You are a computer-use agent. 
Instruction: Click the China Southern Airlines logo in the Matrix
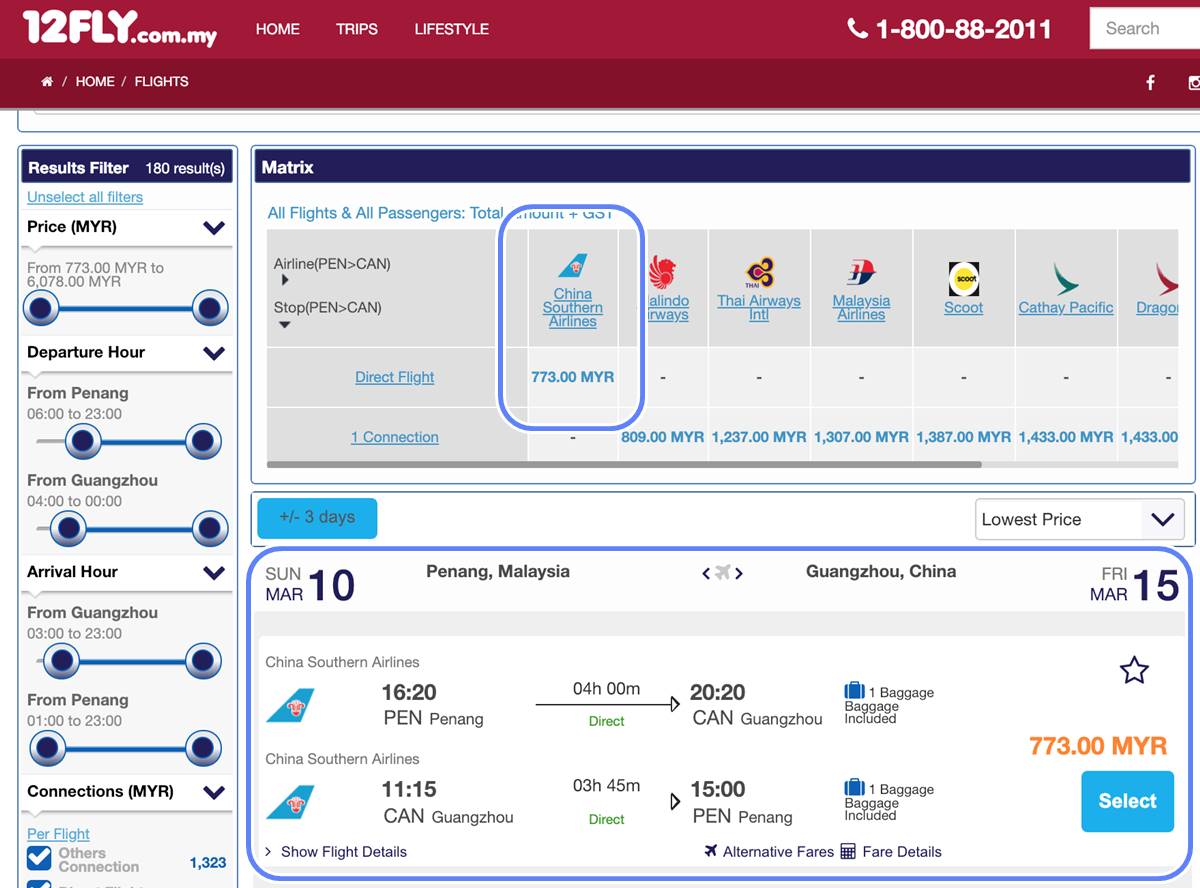(573, 266)
